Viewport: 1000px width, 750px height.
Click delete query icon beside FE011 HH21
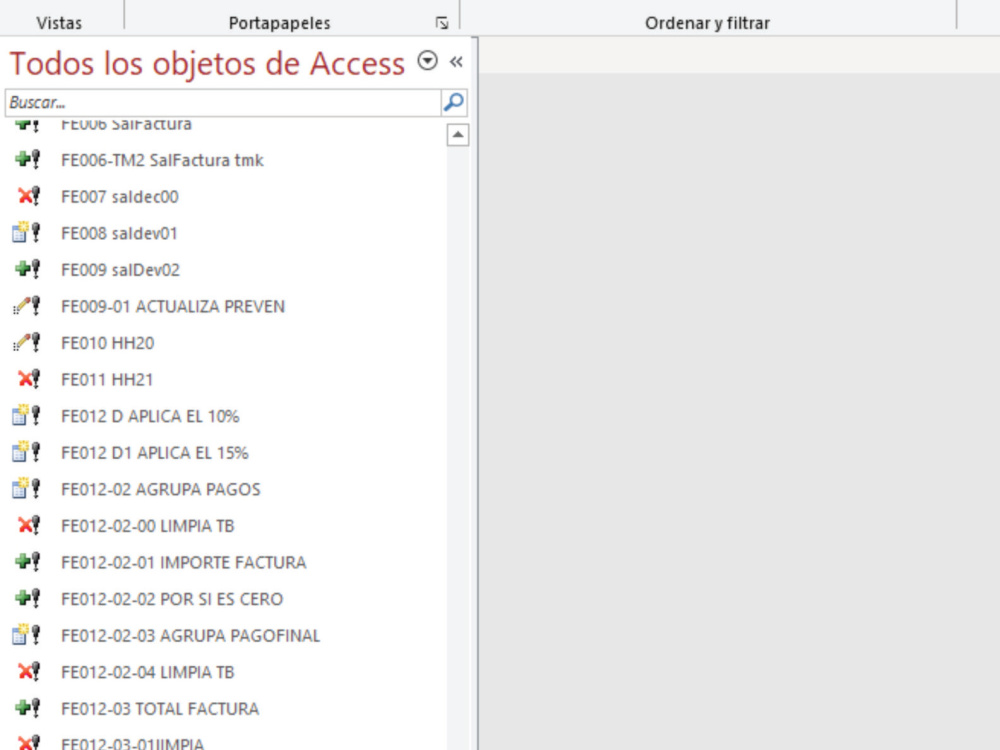[28, 379]
